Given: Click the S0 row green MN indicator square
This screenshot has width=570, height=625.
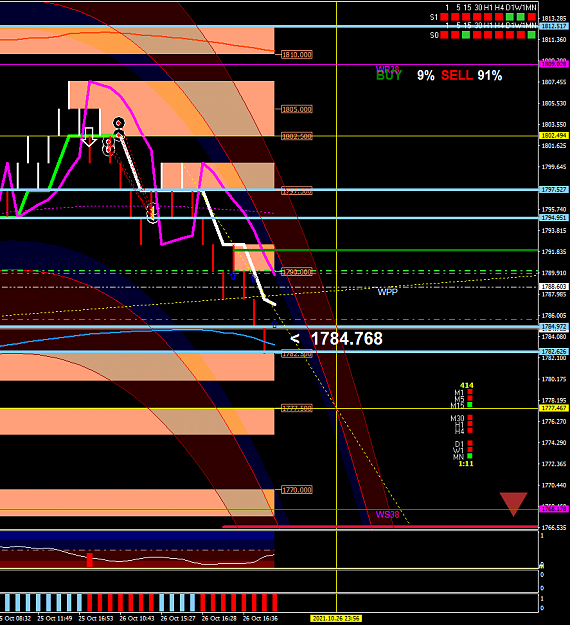Looking at the screenshot, I should pos(531,35).
